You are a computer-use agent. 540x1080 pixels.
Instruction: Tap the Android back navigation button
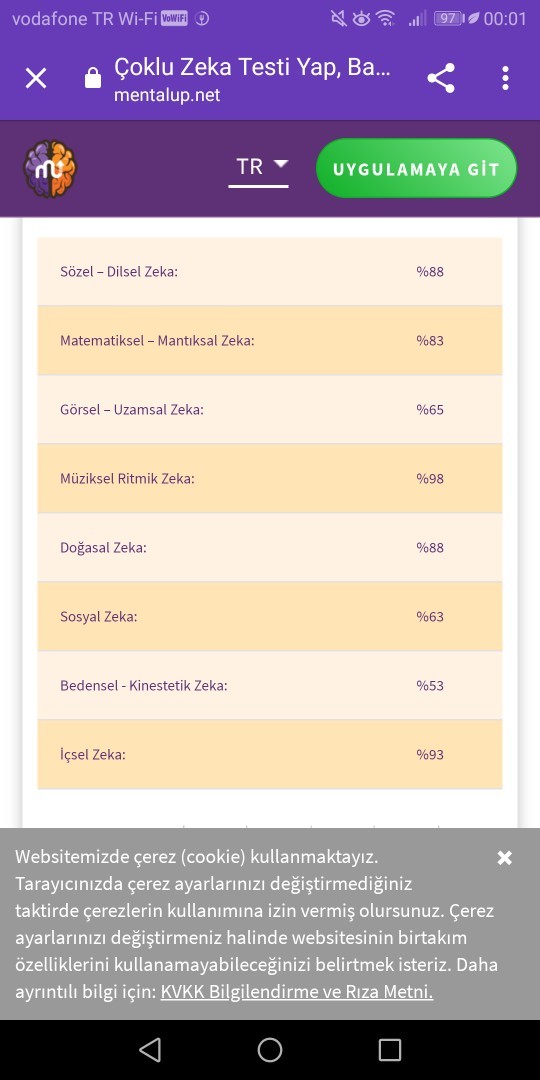tap(150, 1050)
